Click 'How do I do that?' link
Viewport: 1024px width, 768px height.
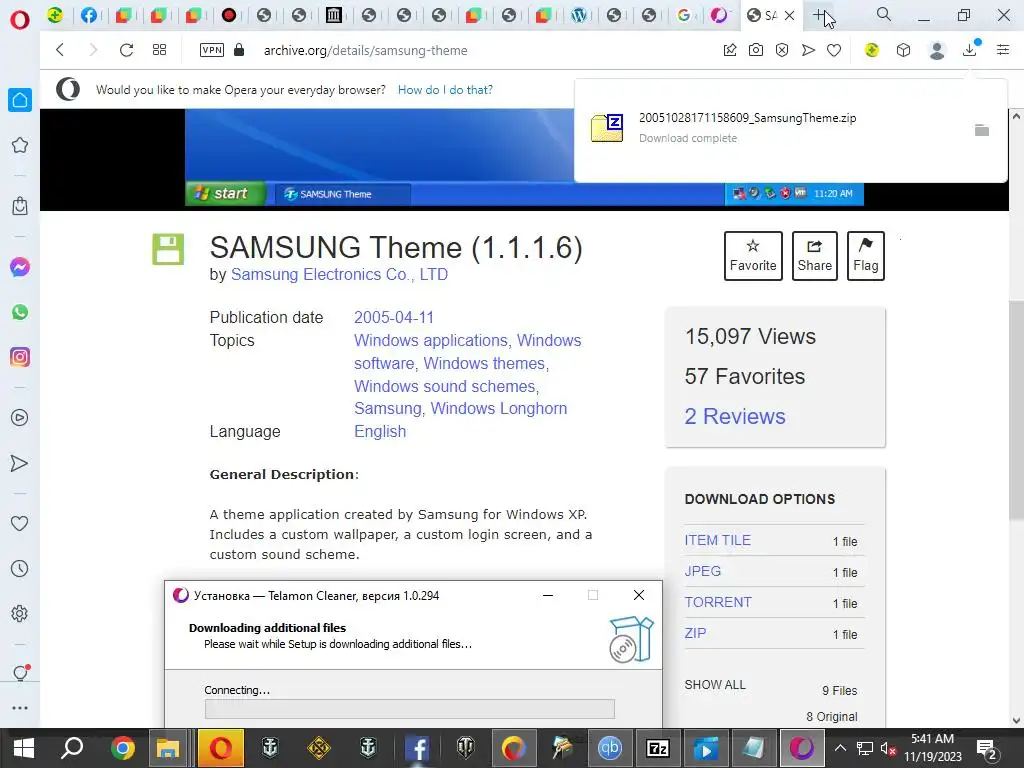click(445, 89)
